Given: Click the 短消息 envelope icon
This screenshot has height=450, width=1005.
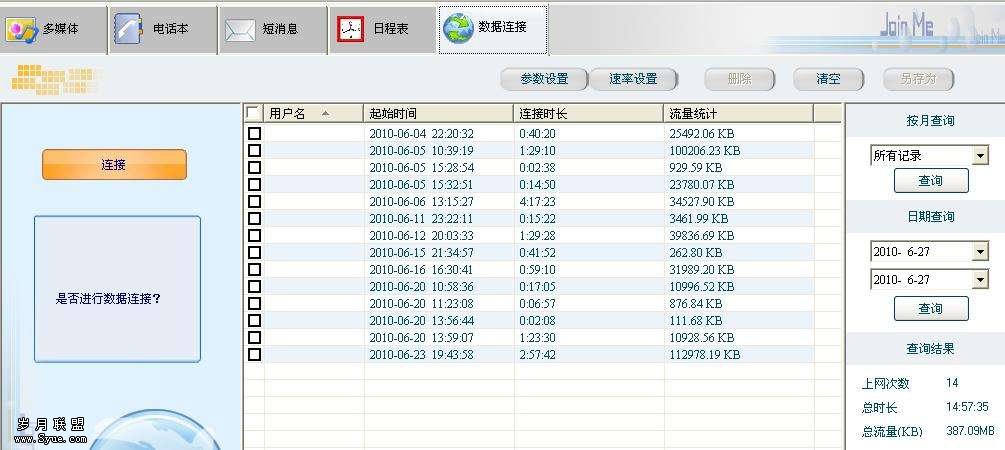Looking at the screenshot, I should pos(240,29).
